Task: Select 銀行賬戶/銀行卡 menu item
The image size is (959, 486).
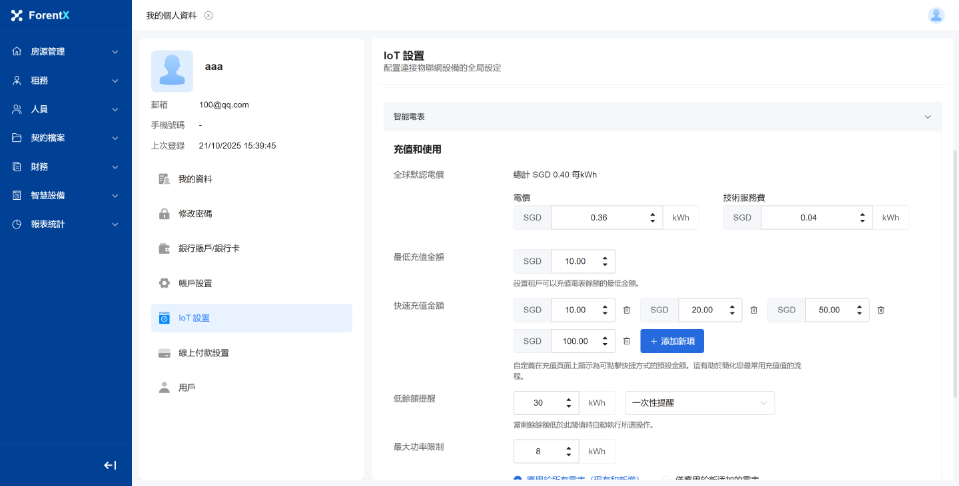Action: (x=208, y=248)
